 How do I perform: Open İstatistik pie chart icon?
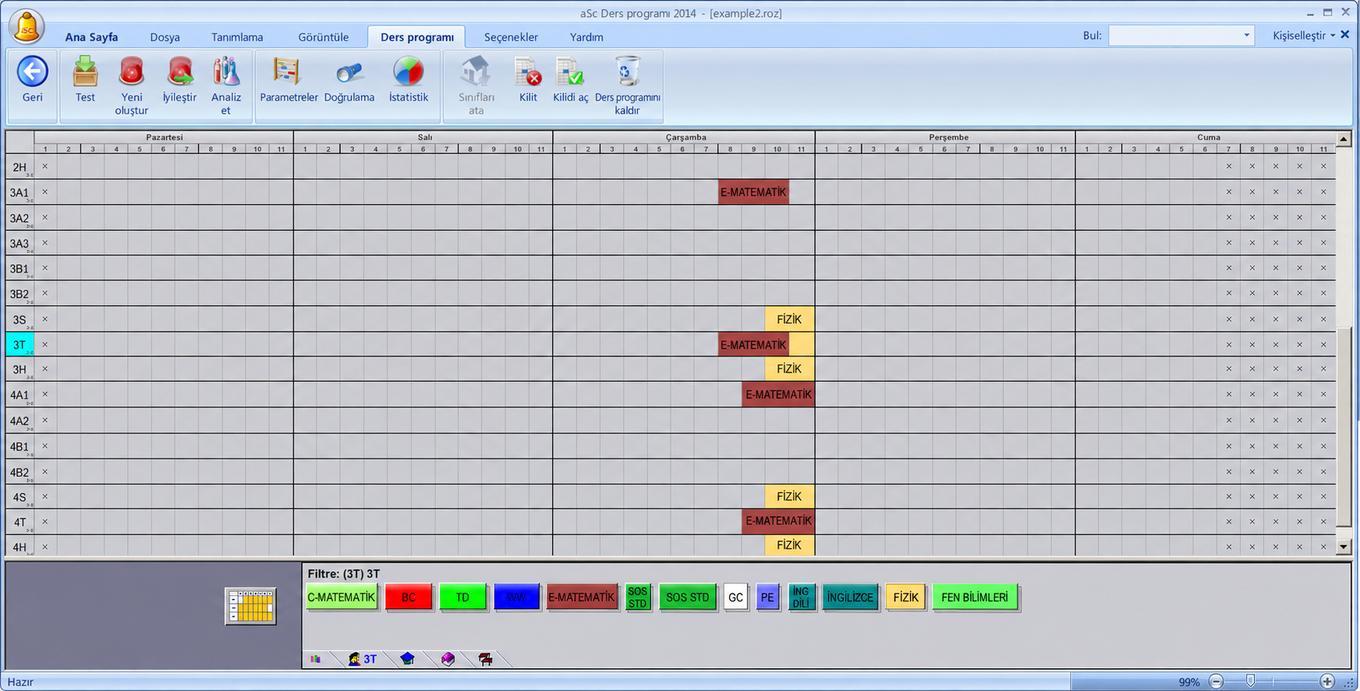point(408,72)
